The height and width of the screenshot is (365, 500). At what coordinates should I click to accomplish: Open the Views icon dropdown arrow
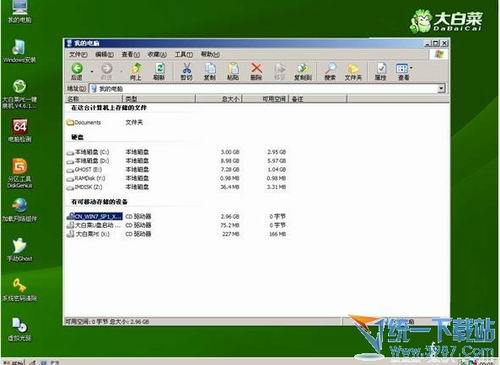pos(411,68)
